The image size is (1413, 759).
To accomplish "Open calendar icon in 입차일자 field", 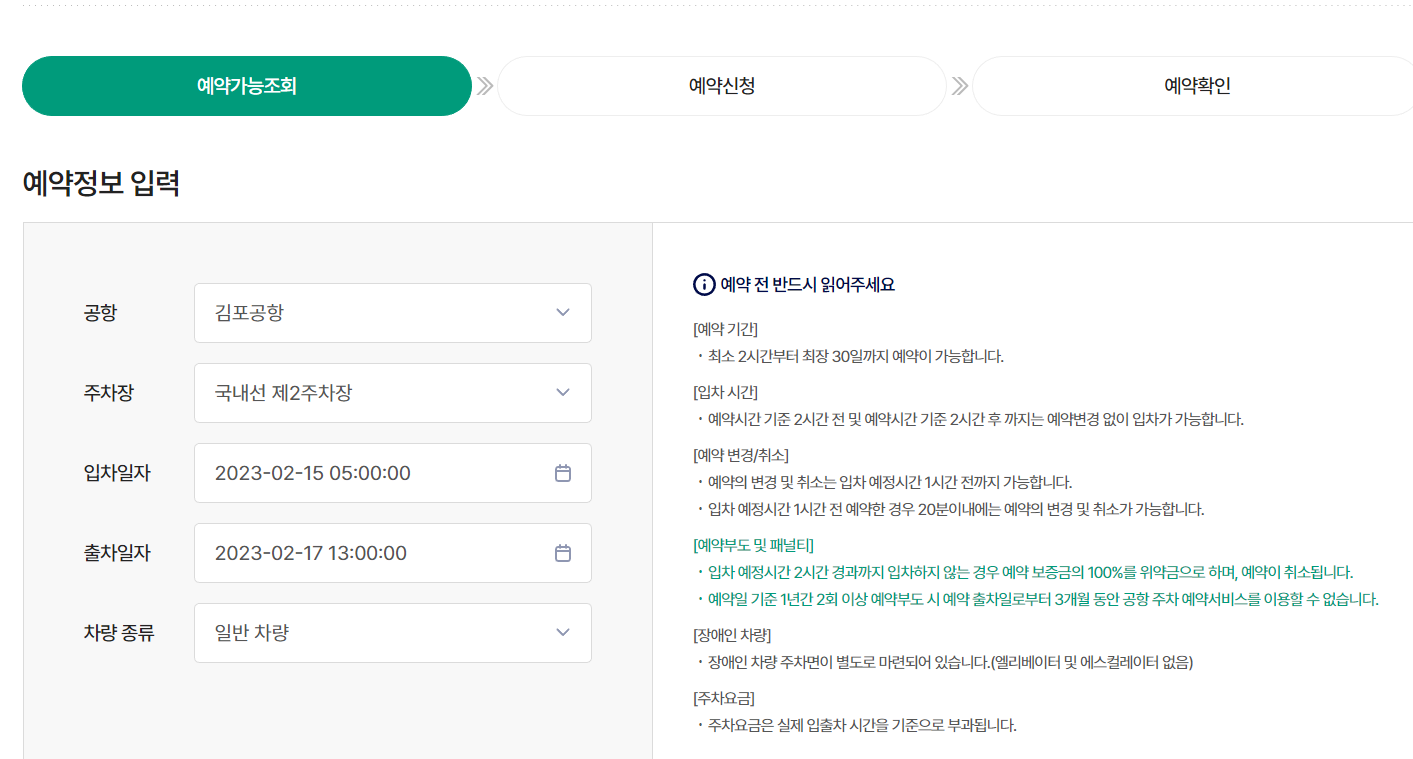I will 563,473.
